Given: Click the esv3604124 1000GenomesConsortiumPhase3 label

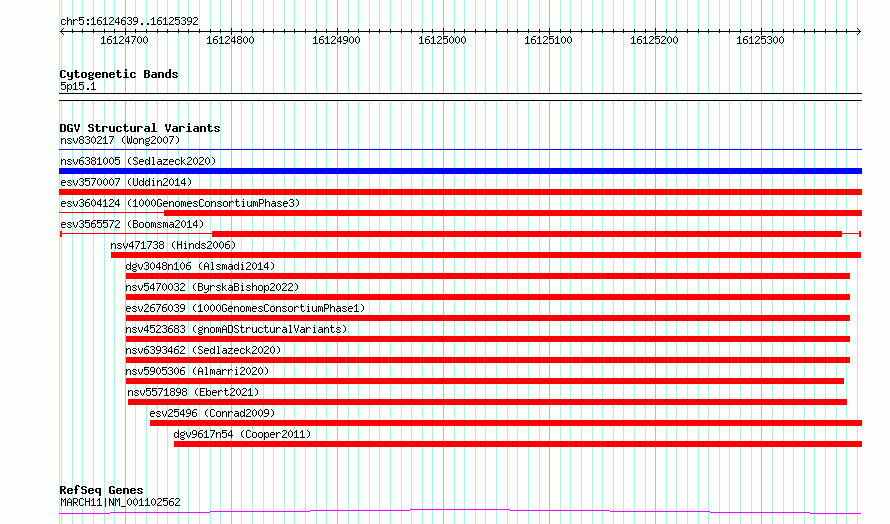Looking at the screenshot, I should 180,203.
